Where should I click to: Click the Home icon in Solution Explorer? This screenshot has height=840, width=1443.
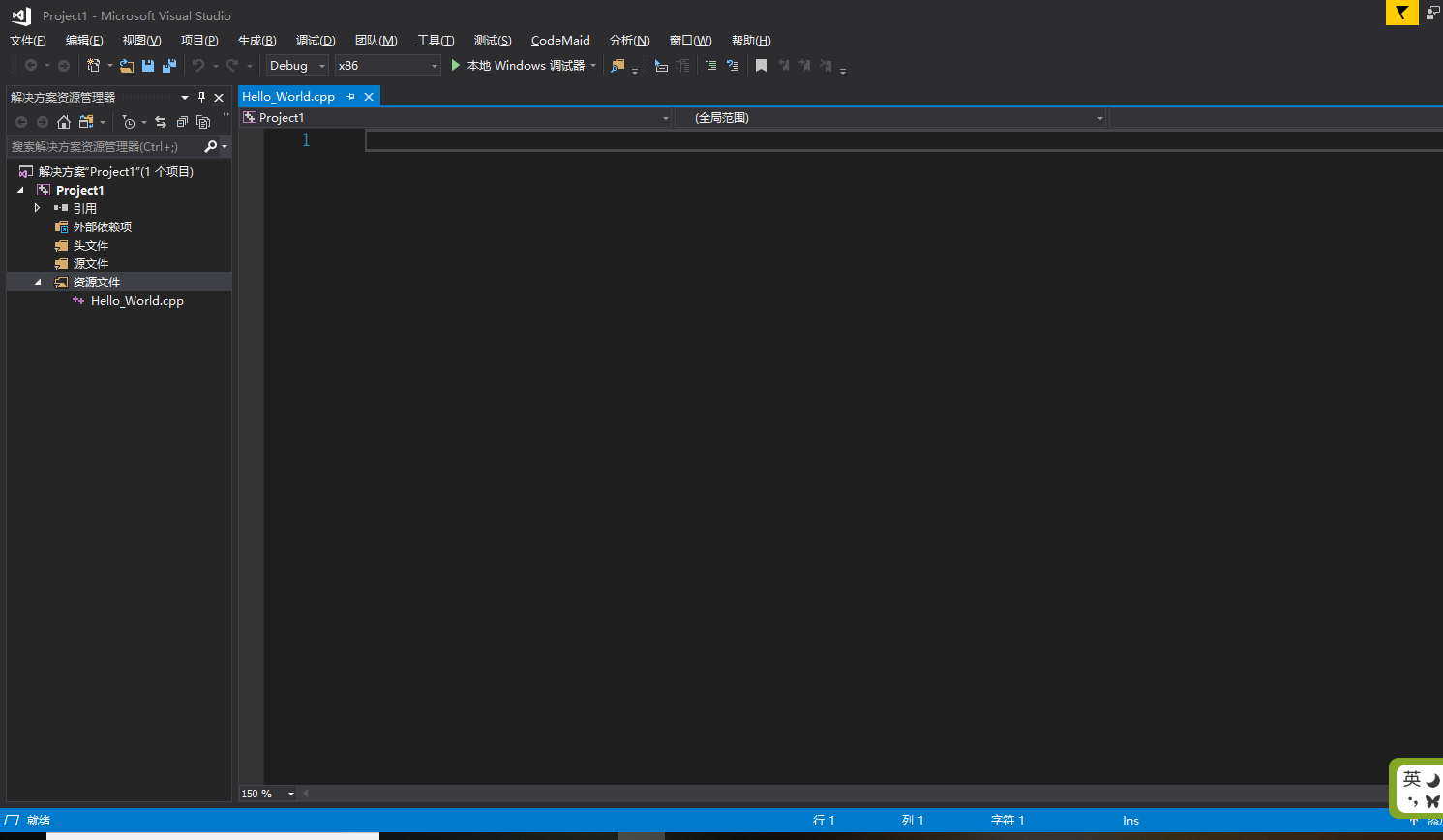pos(64,122)
